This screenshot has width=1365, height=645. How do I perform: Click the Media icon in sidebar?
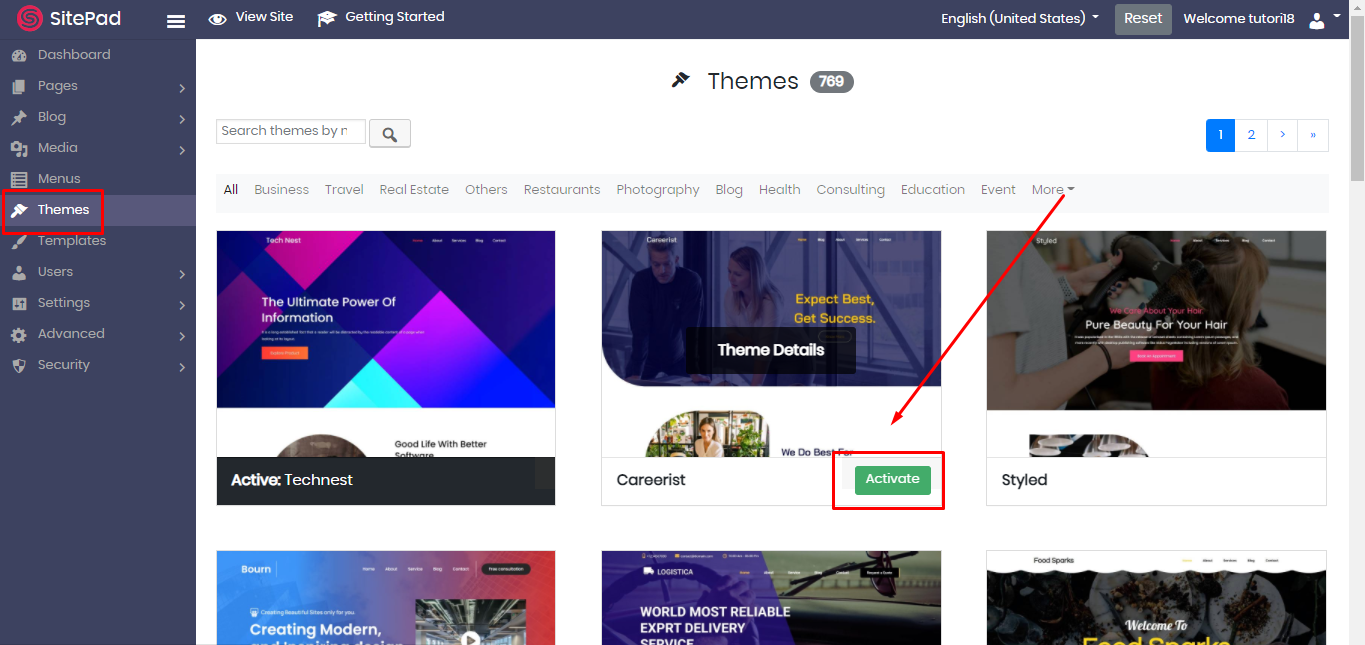19,149
